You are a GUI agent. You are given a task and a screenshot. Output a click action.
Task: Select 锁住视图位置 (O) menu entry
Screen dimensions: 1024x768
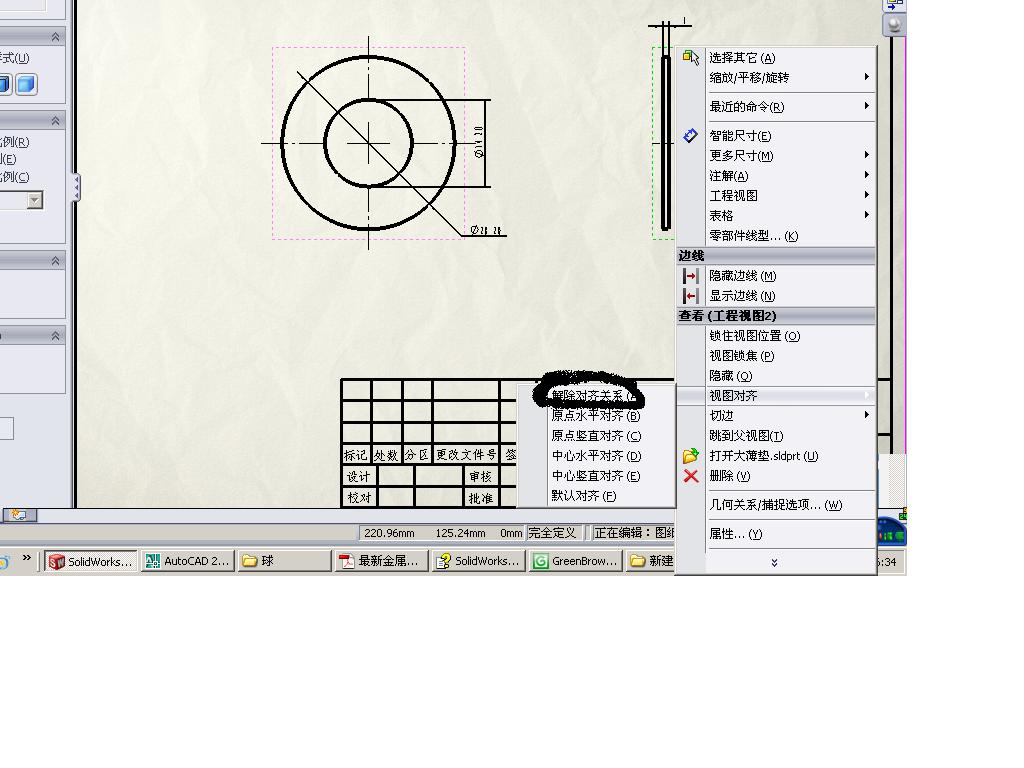coord(776,336)
